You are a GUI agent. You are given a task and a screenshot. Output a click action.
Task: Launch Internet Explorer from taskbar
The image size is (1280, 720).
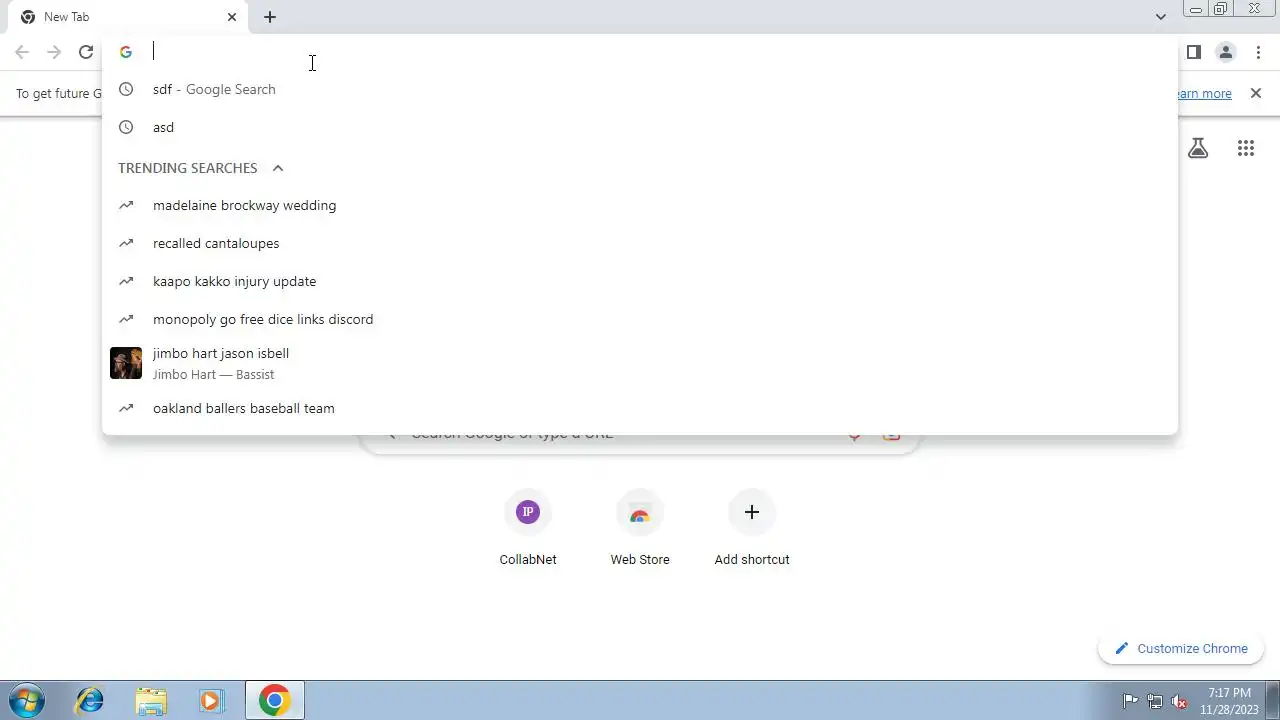click(90, 700)
